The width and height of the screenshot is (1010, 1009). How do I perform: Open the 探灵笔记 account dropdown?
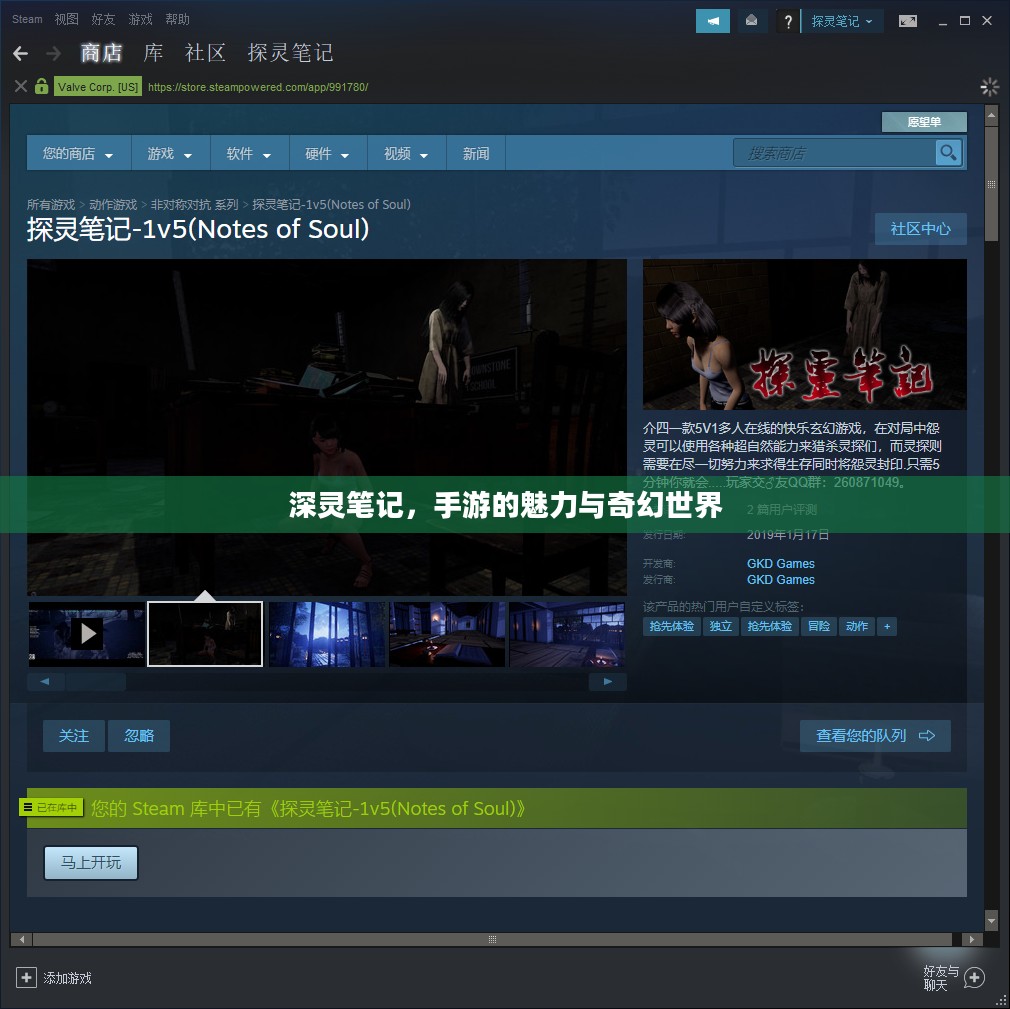tap(841, 21)
